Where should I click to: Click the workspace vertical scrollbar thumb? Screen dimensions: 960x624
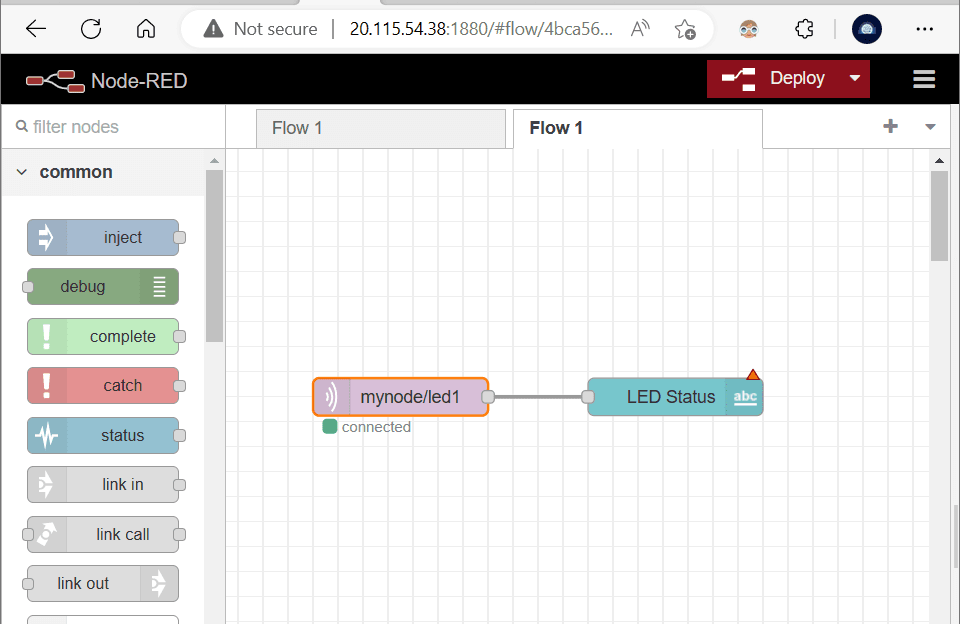939,216
